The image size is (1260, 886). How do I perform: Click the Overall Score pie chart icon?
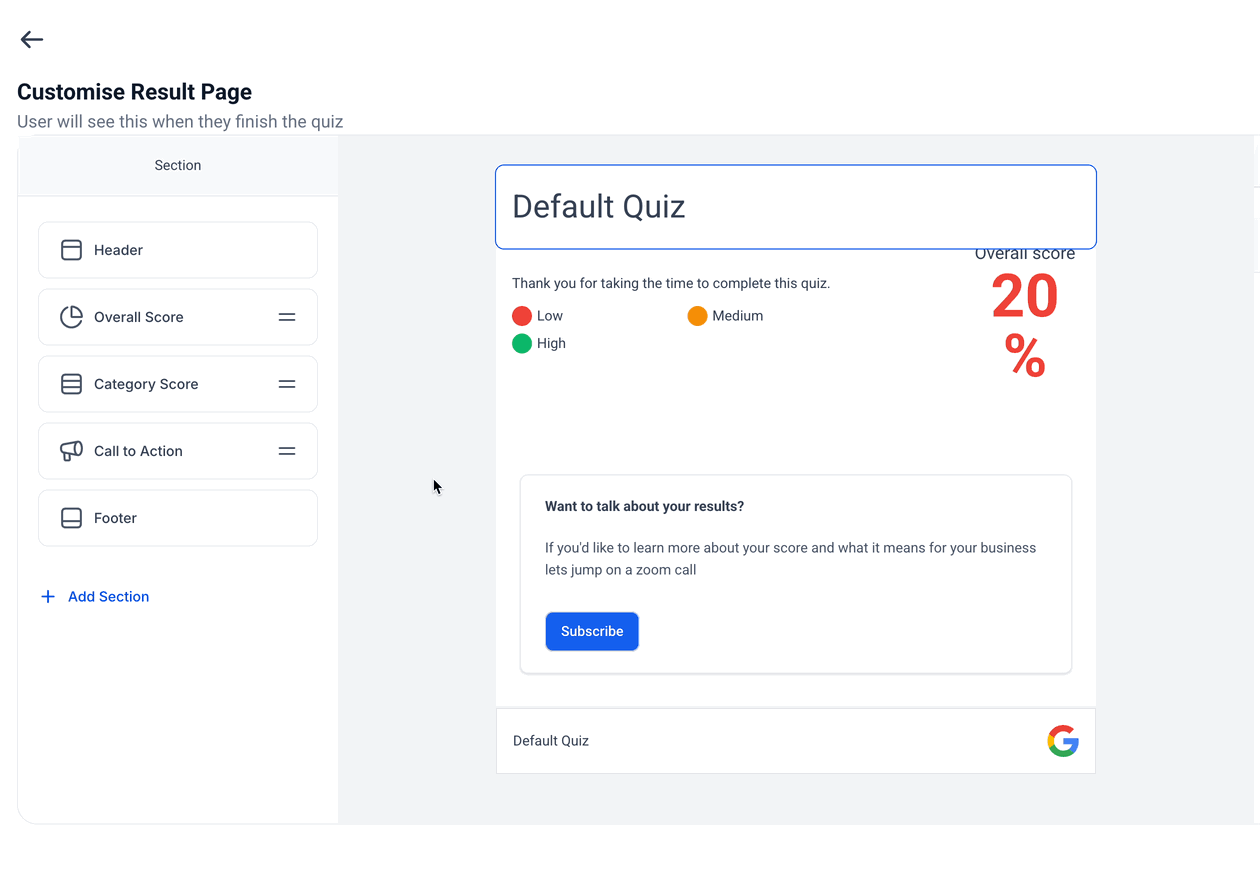[71, 317]
